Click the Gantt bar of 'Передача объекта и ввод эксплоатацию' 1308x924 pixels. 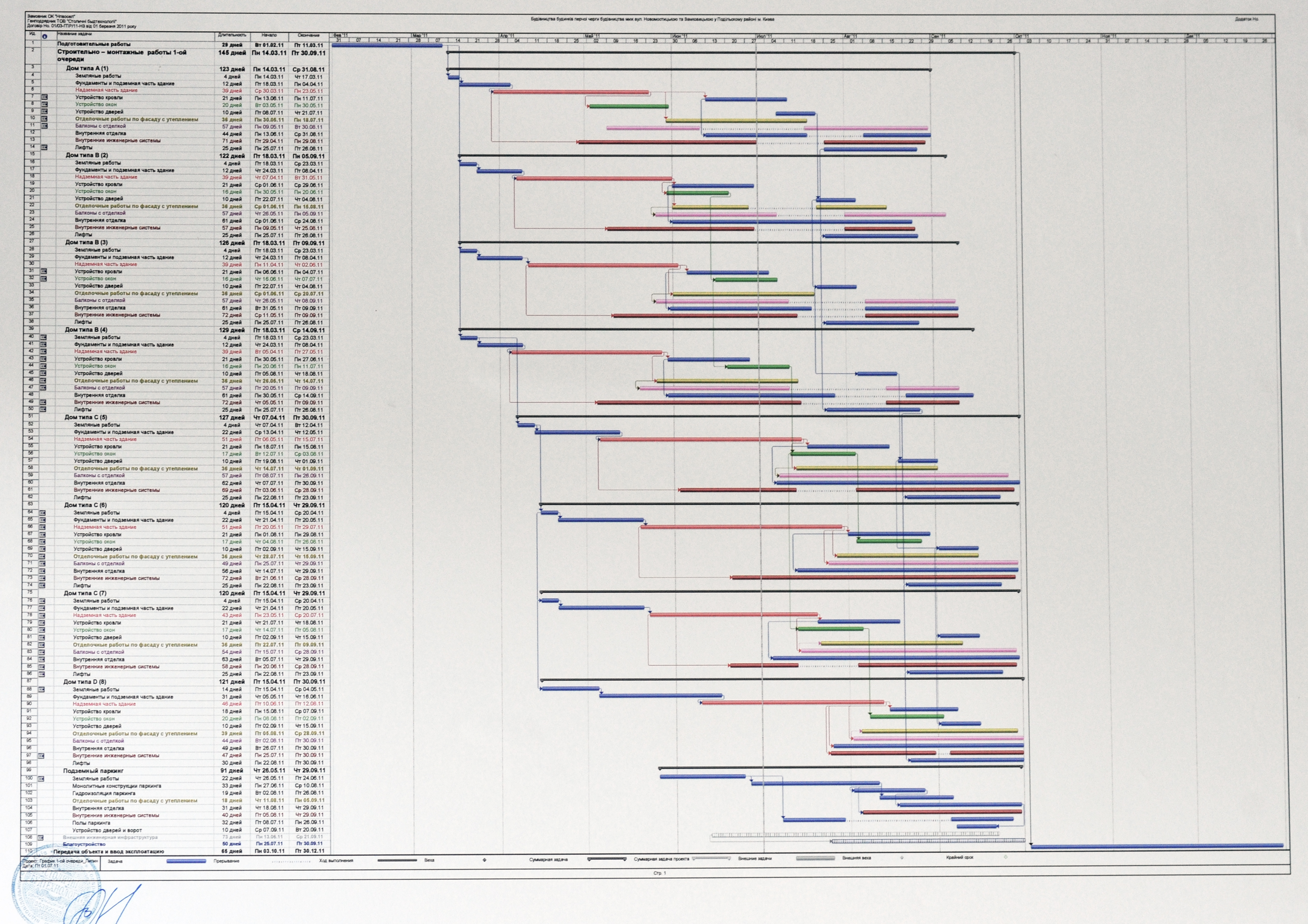click(1157, 846)
